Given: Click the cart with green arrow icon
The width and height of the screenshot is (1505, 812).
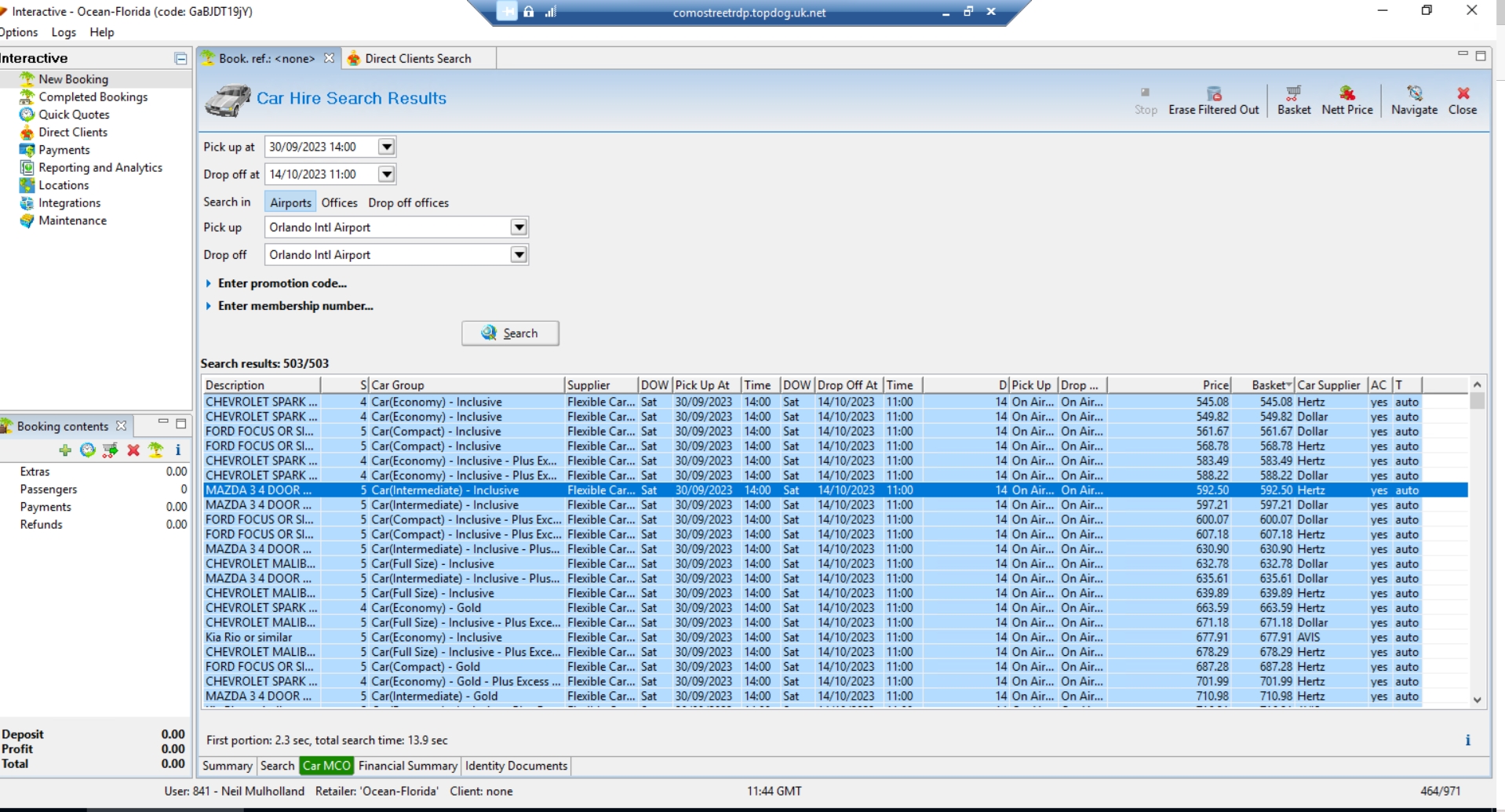Looking at the screenshot, I should [x=110, y=450].
